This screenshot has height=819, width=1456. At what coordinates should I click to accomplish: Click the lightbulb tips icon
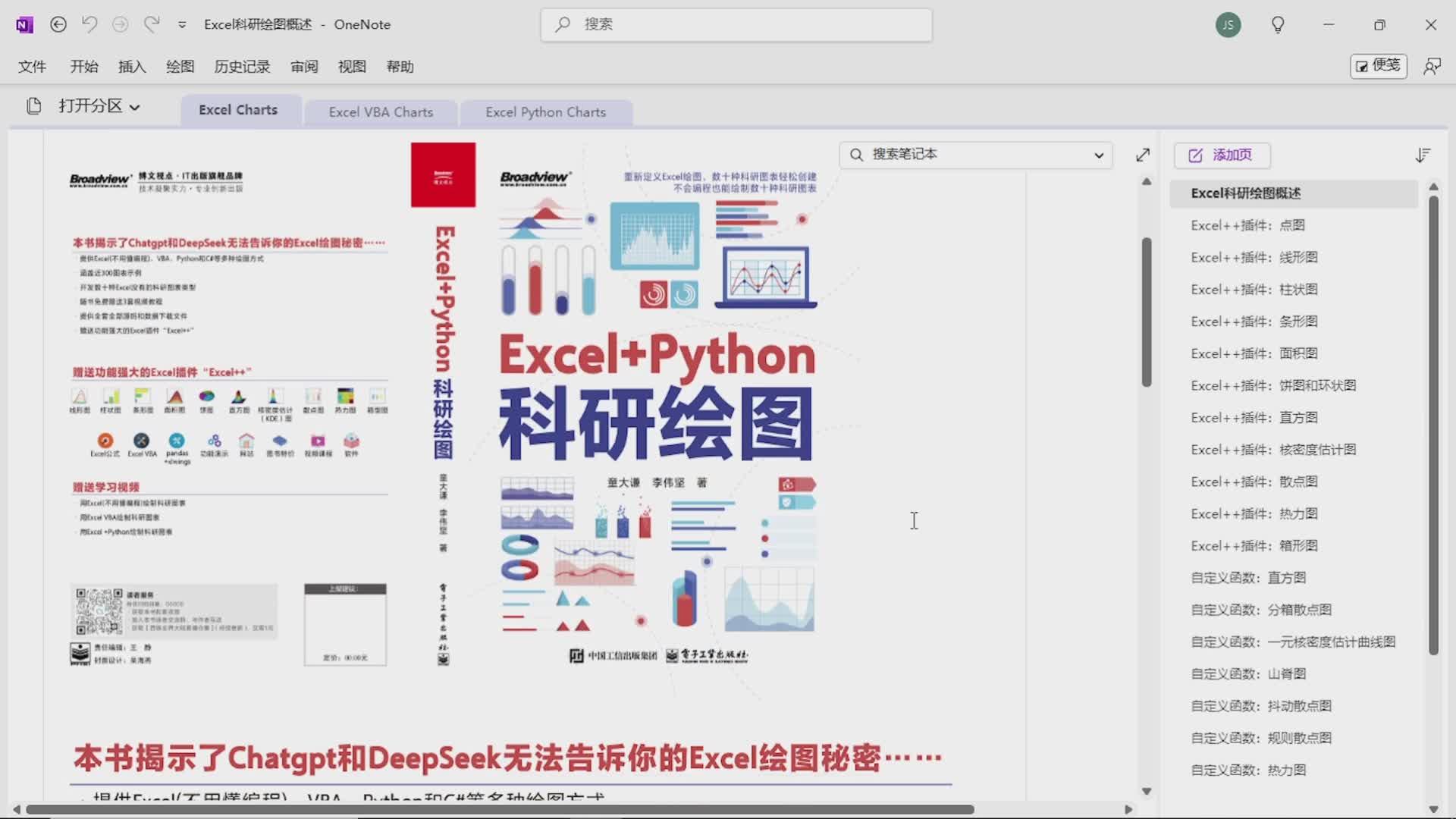click(x=1278, y=25)
